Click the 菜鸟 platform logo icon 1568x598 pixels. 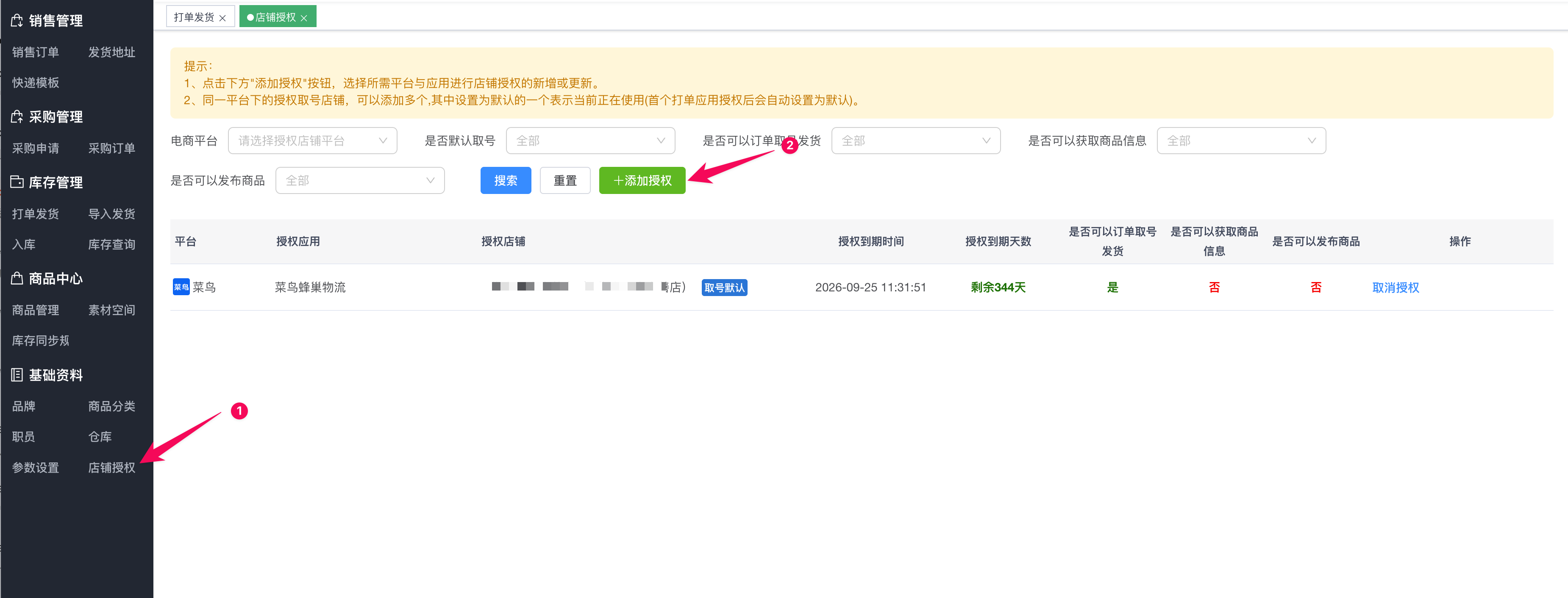click(x=181, y=287)
